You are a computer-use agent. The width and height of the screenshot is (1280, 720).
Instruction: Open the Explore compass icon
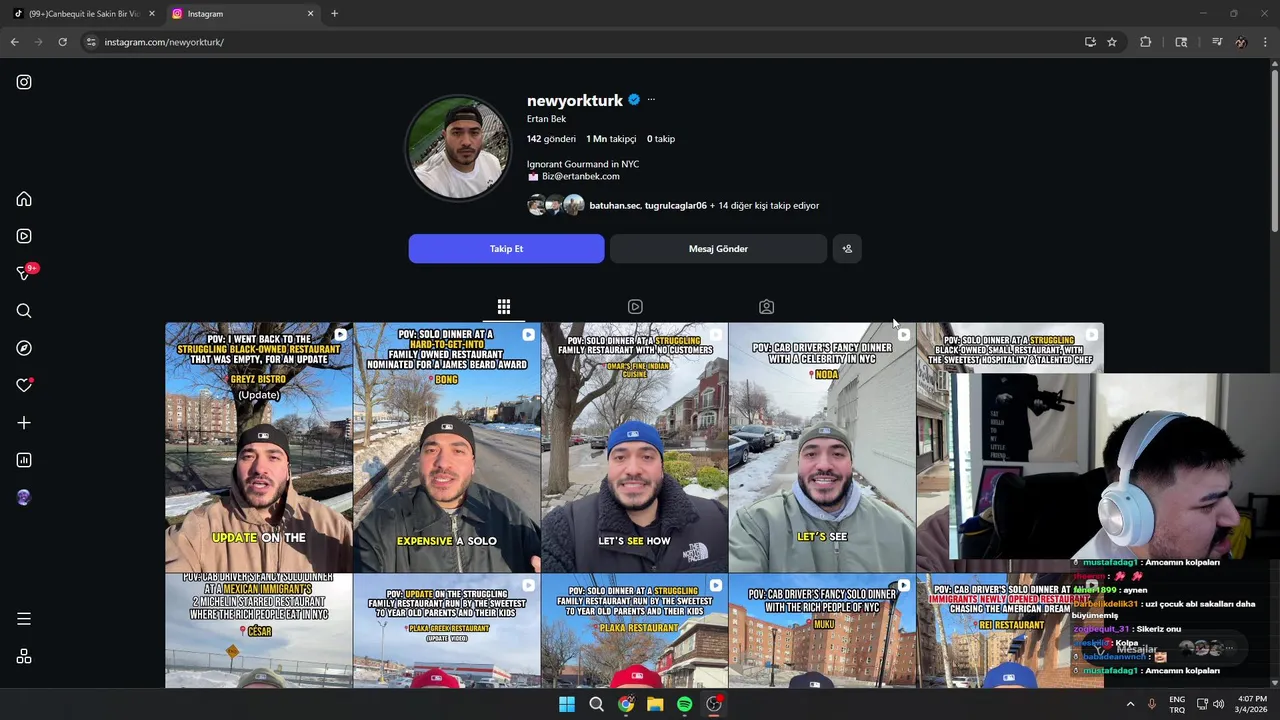pyautogui.click(x=24, y=348)
